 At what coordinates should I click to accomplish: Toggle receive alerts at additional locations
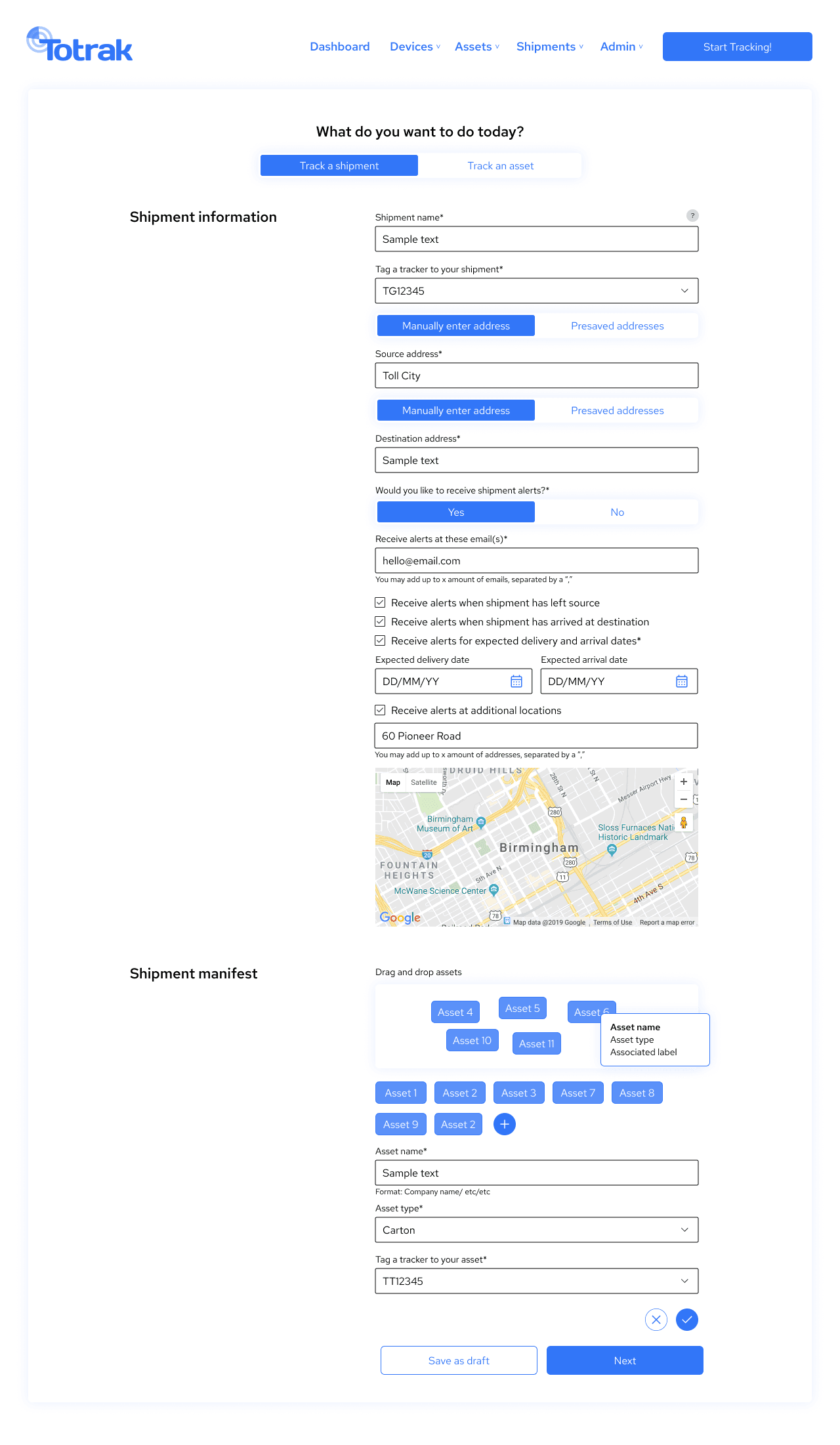(380, 710)
